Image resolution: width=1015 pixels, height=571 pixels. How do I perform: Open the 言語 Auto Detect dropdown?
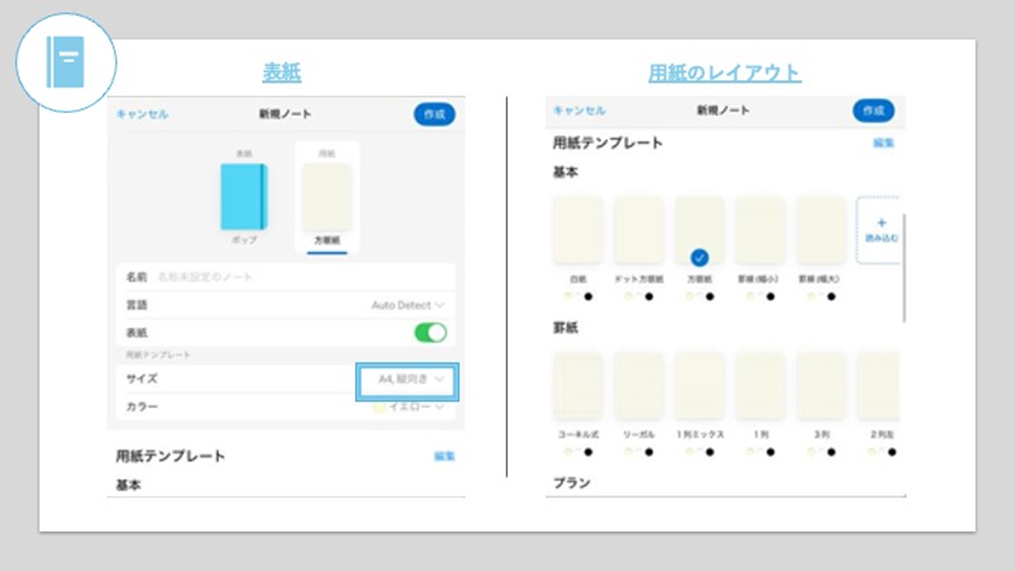click(408, 305)
